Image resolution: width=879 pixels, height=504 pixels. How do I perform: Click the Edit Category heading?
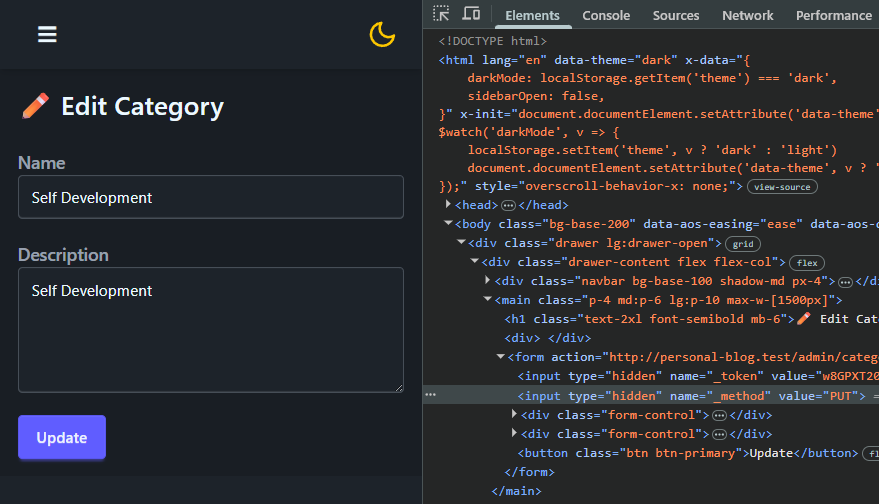pyautogui.click(x=142, y=107)
